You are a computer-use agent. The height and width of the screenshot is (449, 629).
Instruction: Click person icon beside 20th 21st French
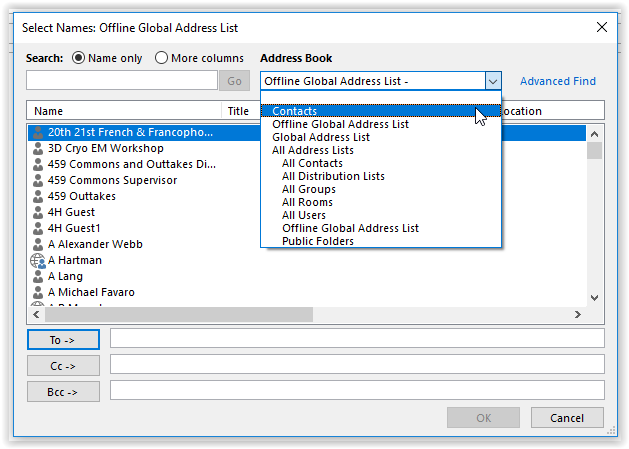[38, 132]
